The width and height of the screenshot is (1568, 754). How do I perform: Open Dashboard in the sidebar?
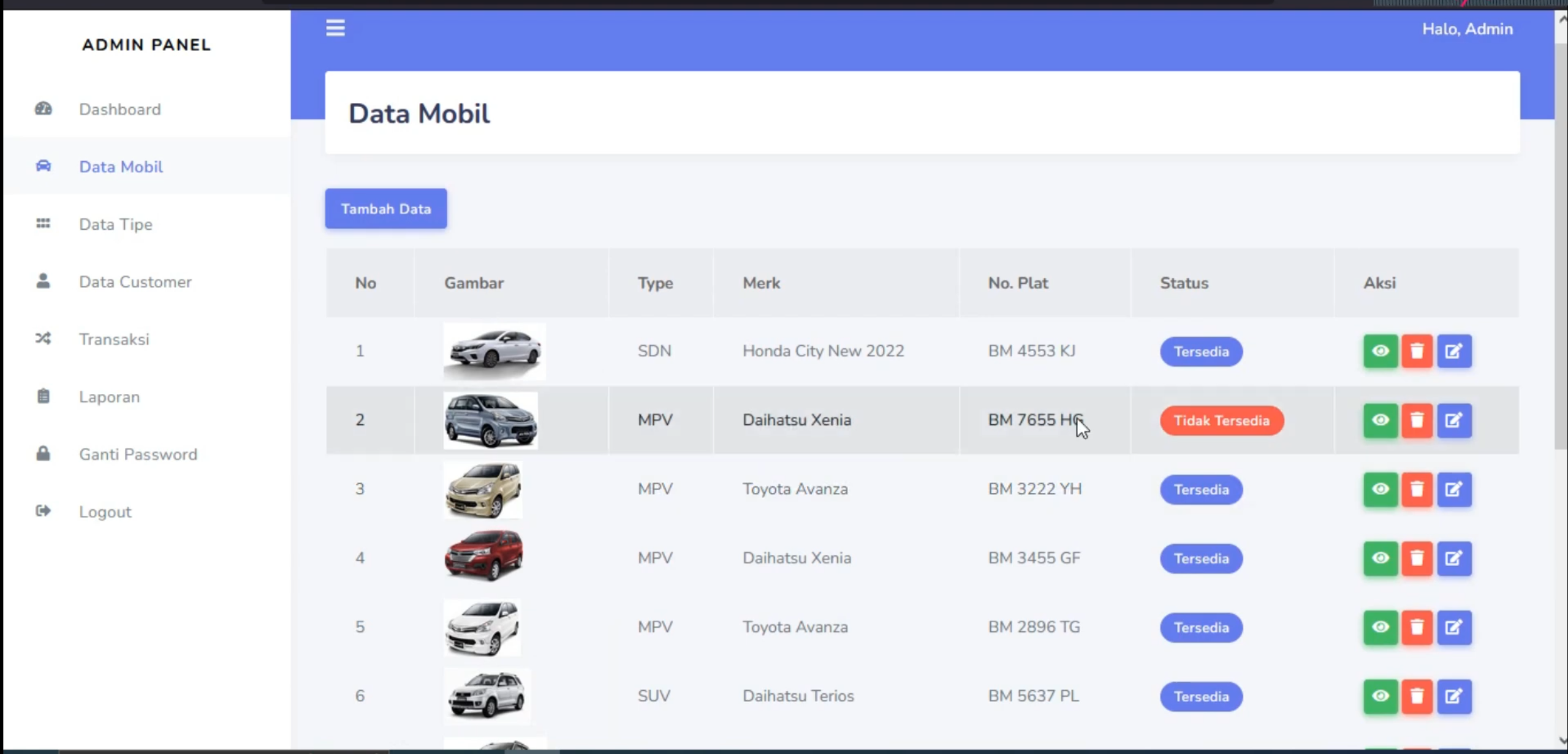tap(147, 109)
